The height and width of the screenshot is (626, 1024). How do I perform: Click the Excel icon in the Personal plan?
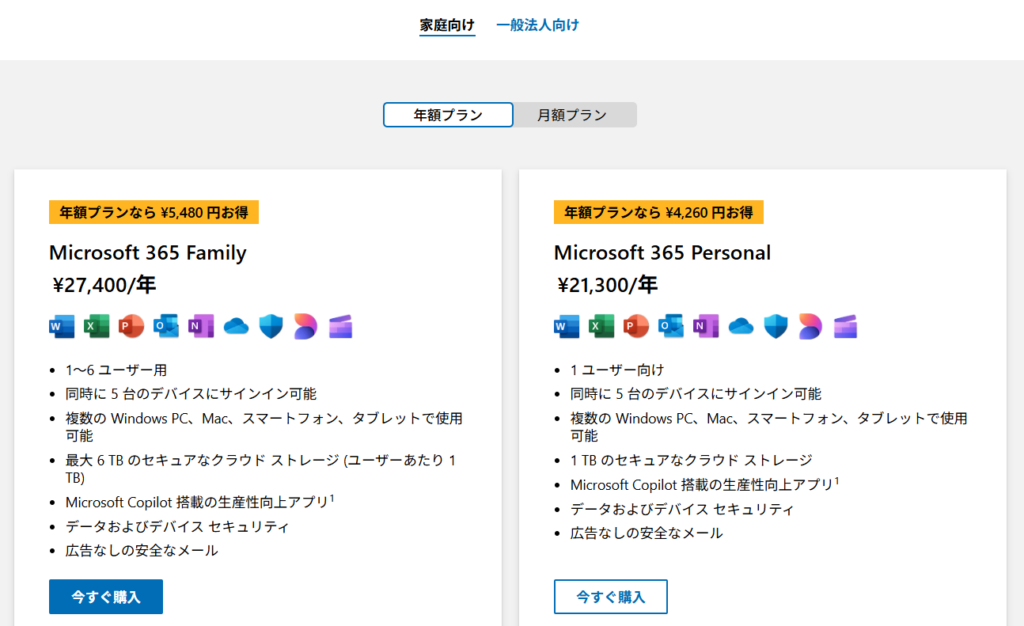coord(601,326)
